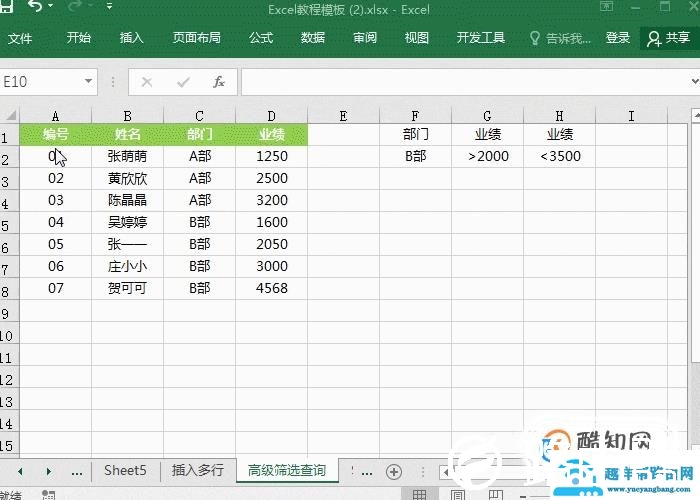Open Customize Quick Access Toolbar dropdown
Screen dimensions: 700x500
[x=109, y=6]
